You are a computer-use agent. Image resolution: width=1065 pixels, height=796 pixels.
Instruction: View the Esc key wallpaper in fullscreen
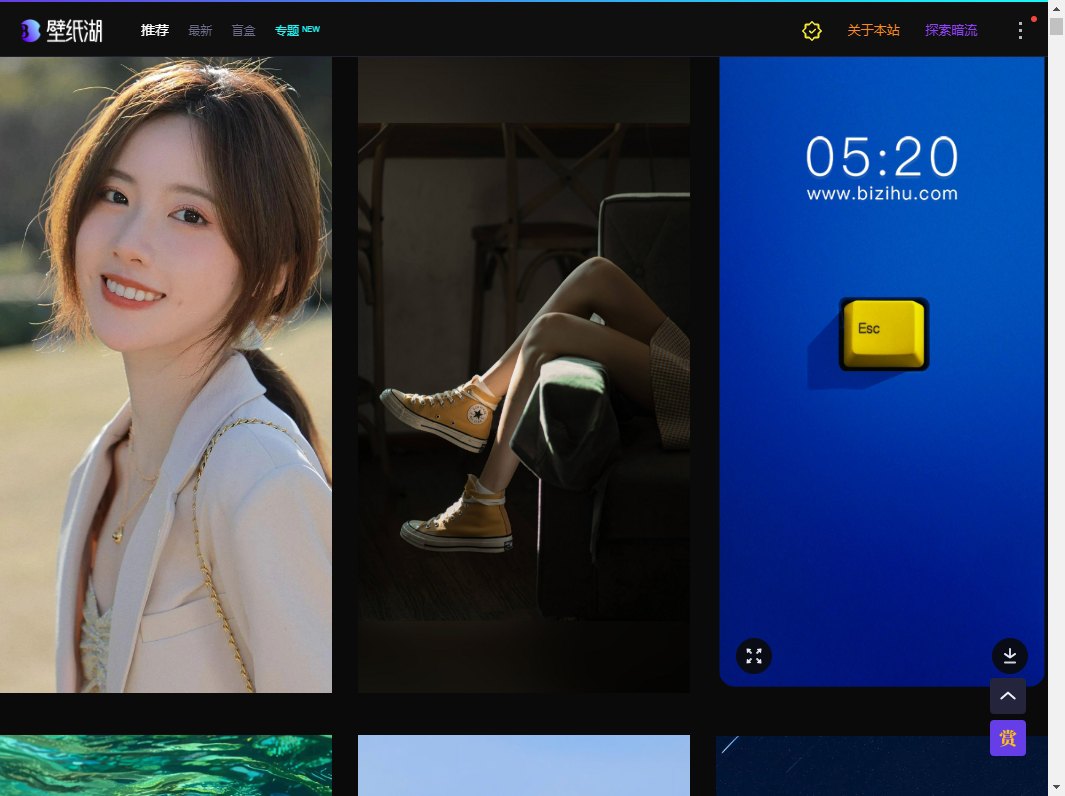(754, 656)
